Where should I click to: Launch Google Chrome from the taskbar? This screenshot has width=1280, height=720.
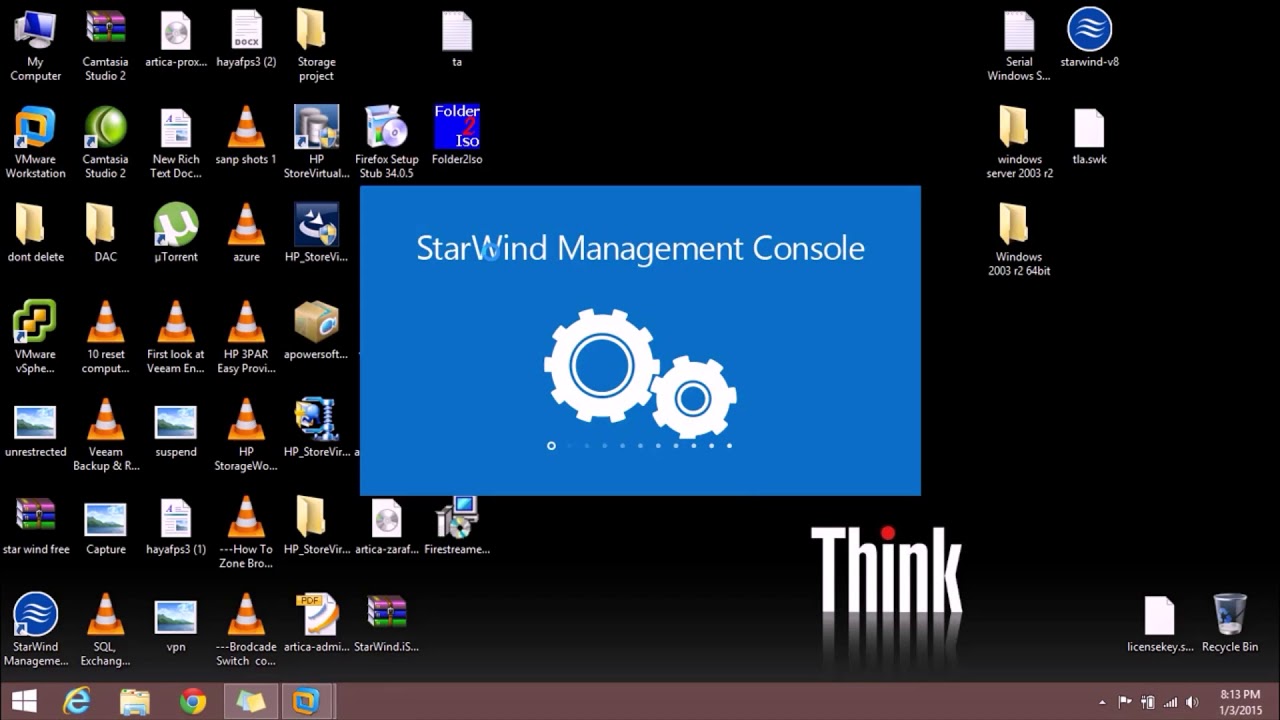193,701
